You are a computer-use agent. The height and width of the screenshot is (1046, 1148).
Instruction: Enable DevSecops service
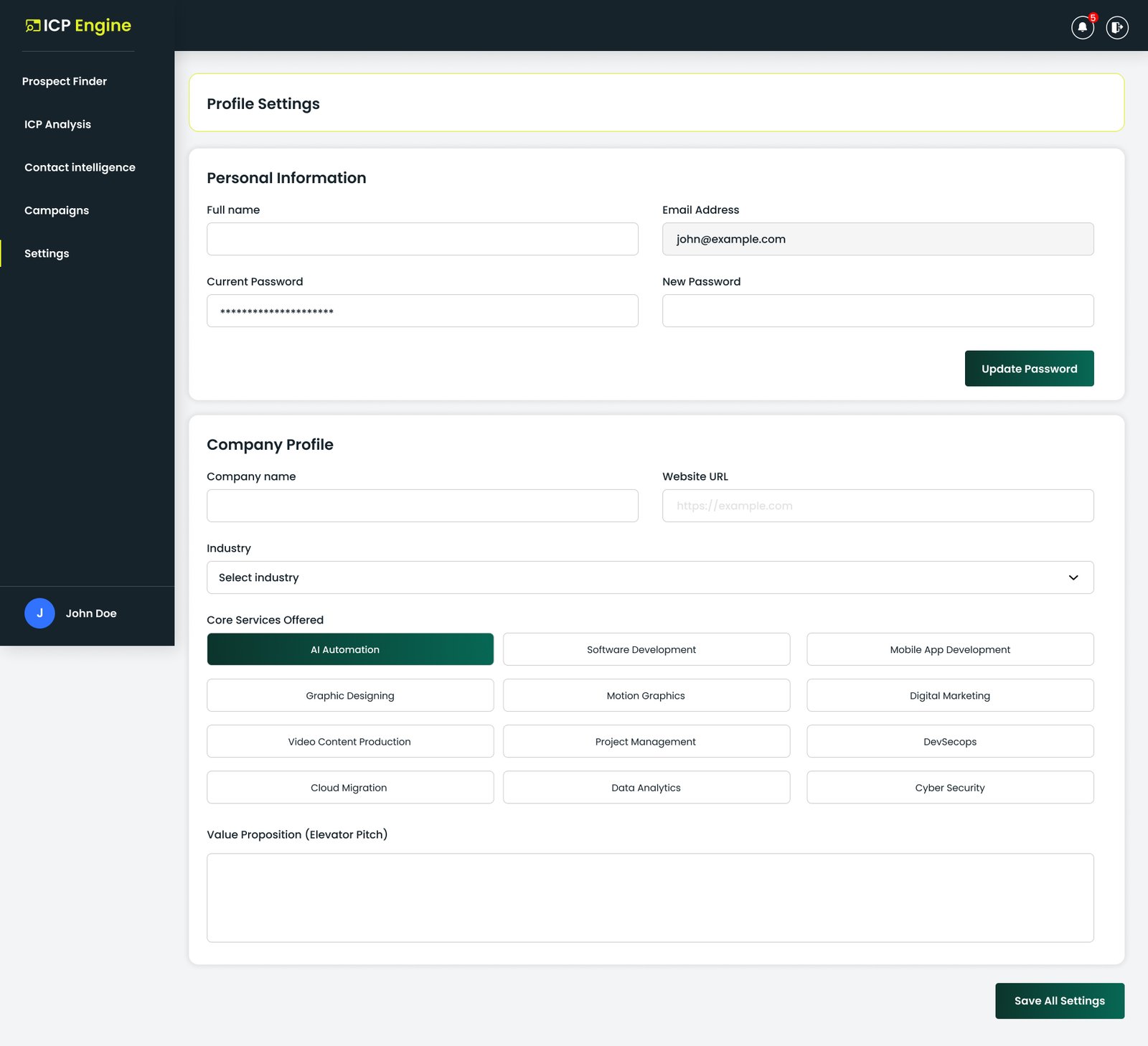pyautogui.click(x=950, y=741)
